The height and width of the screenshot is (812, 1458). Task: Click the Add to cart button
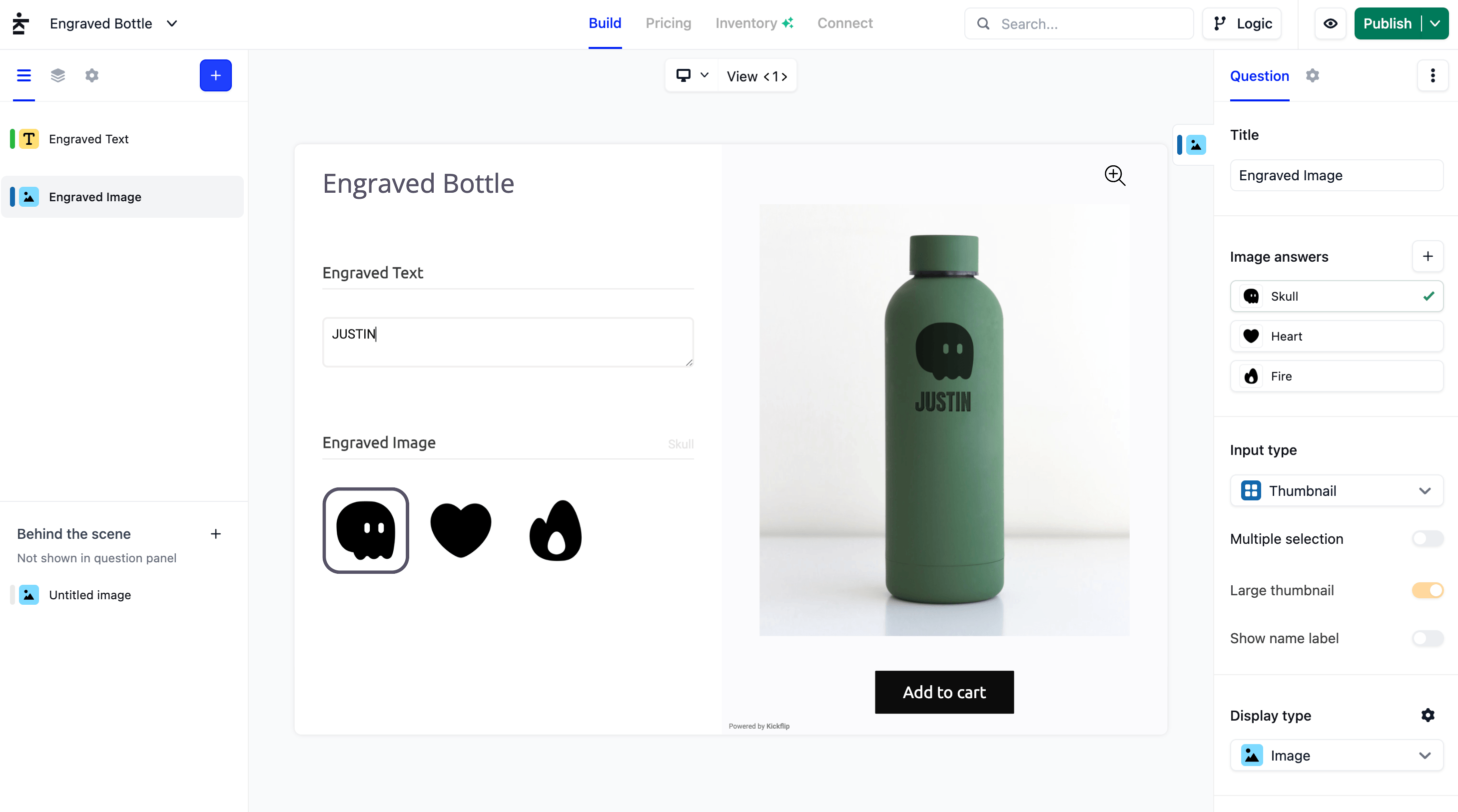coord(944,692)
